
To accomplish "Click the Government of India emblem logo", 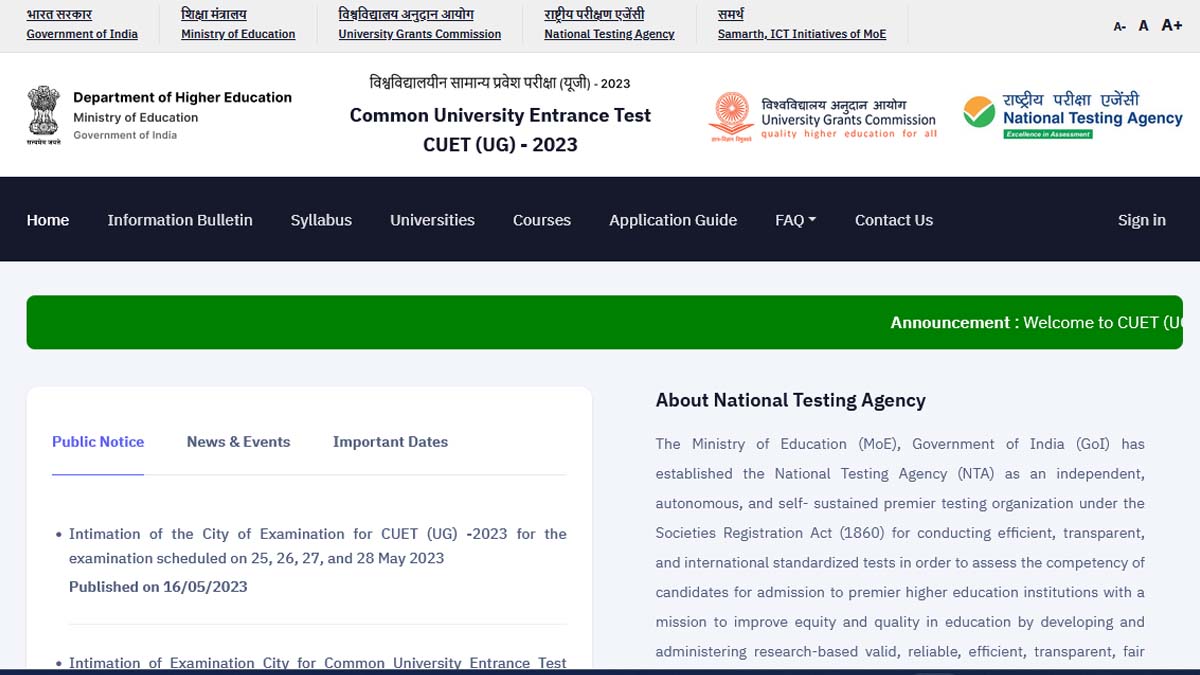I will [44, 115].
